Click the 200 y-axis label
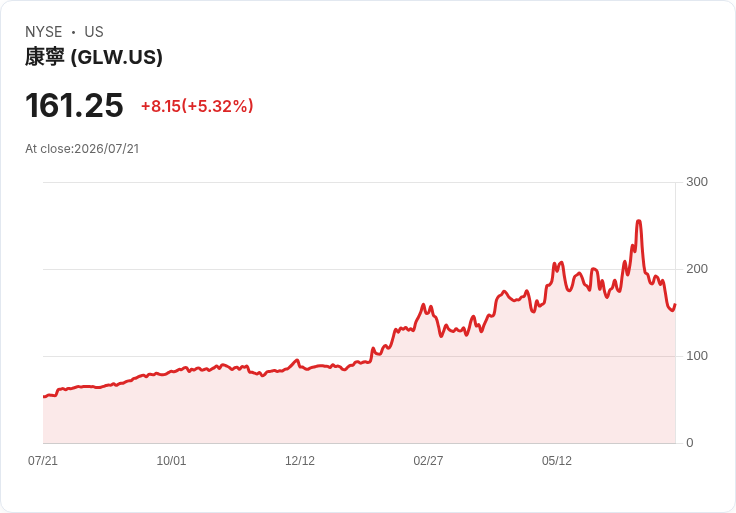 (x=697, y=269)
